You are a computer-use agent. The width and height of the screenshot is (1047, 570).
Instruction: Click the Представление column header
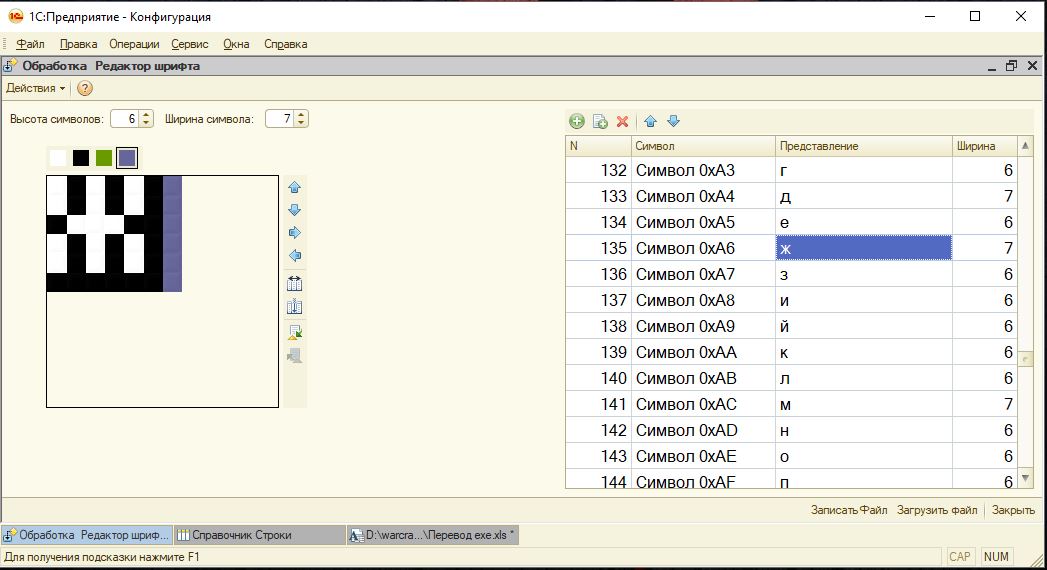(864, 146)
